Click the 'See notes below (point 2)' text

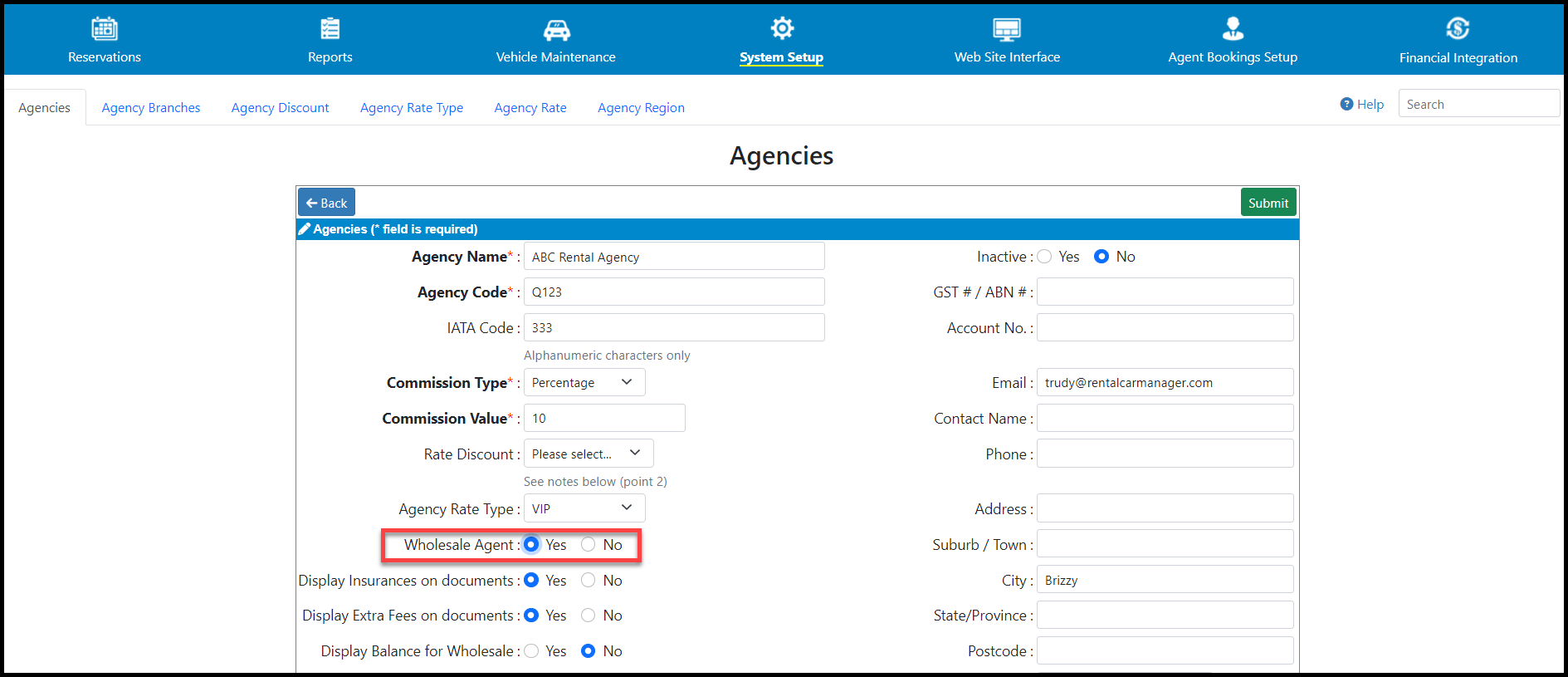click(x=595, y=482)
